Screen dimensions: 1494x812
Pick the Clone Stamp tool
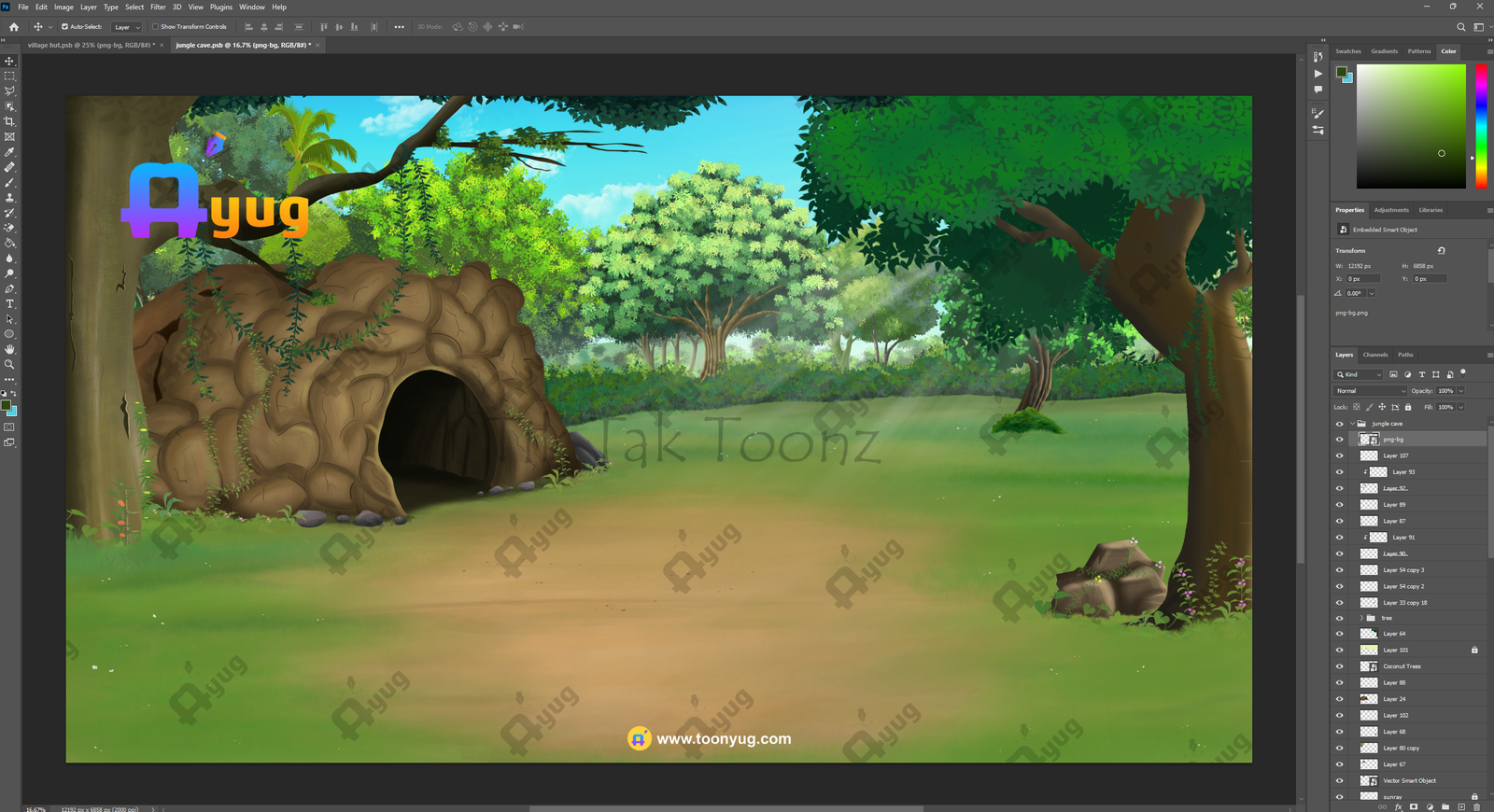pos(9,198)
